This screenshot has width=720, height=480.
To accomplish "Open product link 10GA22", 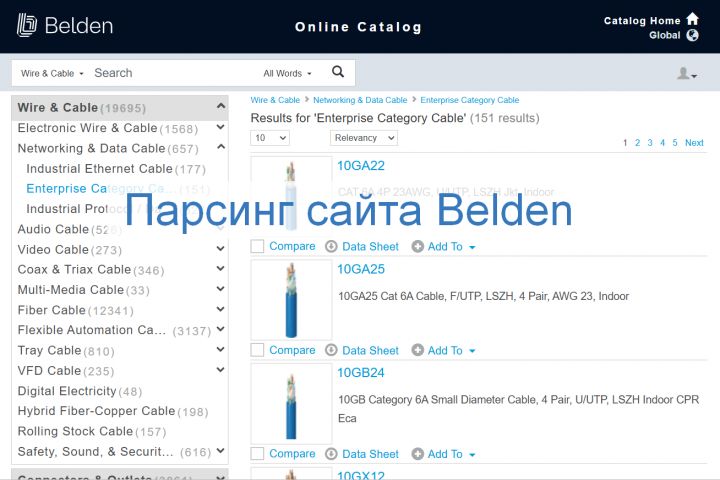I will point(361,166).
